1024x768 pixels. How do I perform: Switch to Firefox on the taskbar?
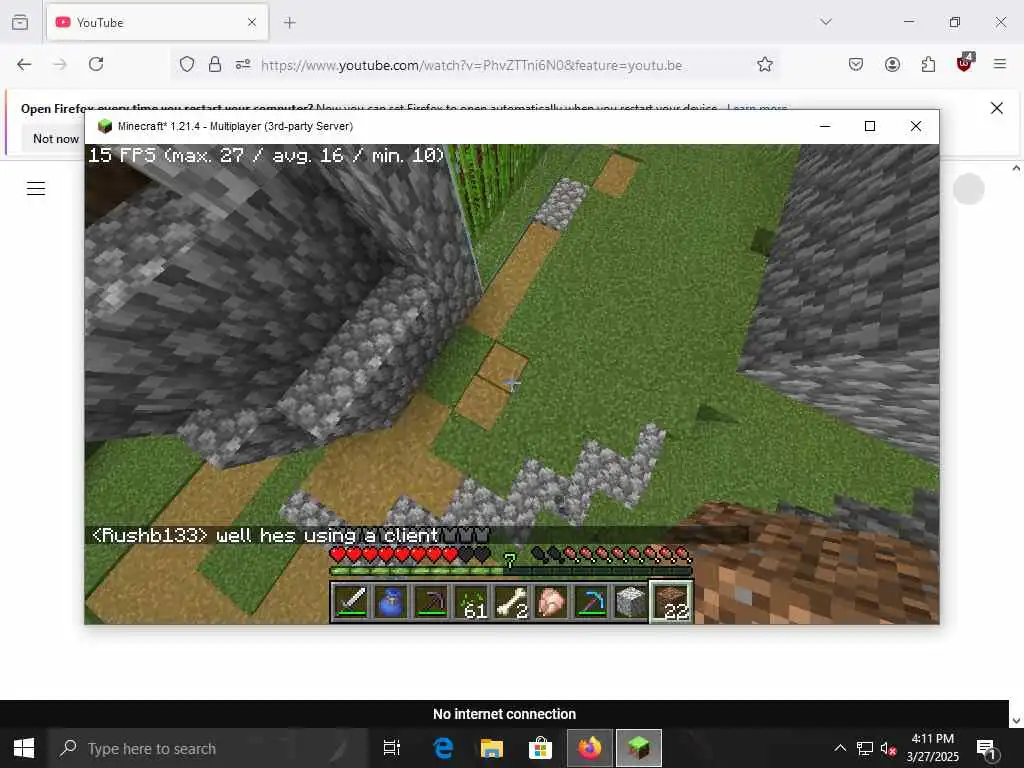tap(590, 748)
